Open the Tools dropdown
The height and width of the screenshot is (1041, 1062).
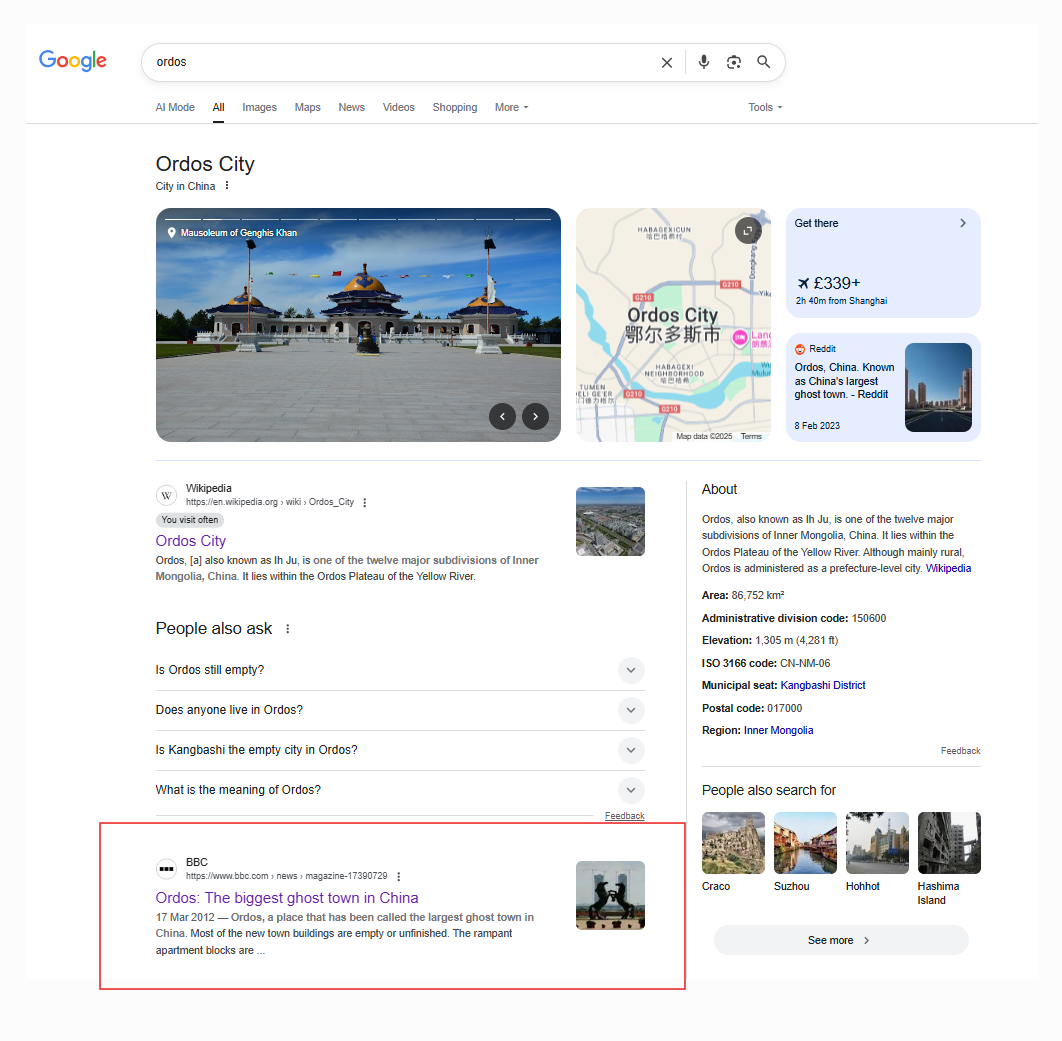tap(765, 107)
